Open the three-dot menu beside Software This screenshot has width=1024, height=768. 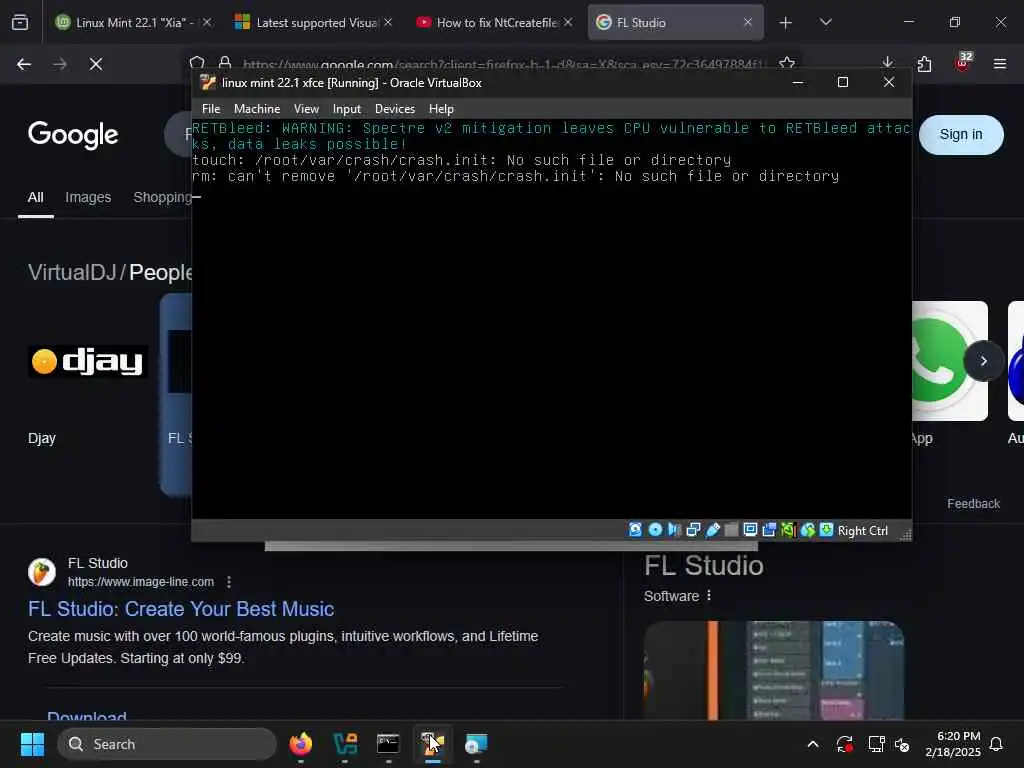pyautogui.click(x=709, y=596)
